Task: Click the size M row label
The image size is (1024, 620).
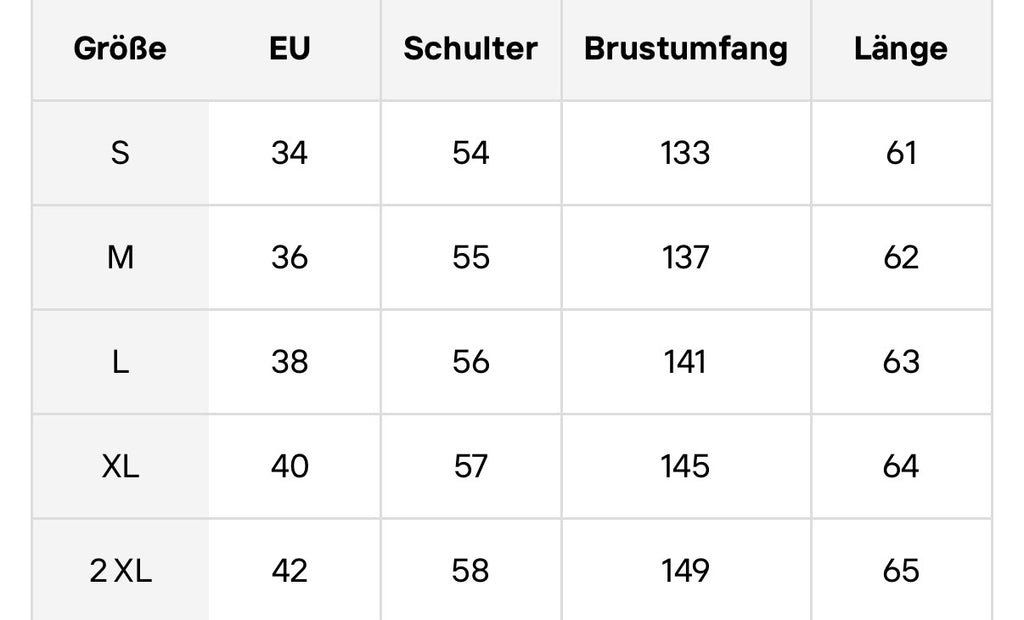Action: coord(120,258)
